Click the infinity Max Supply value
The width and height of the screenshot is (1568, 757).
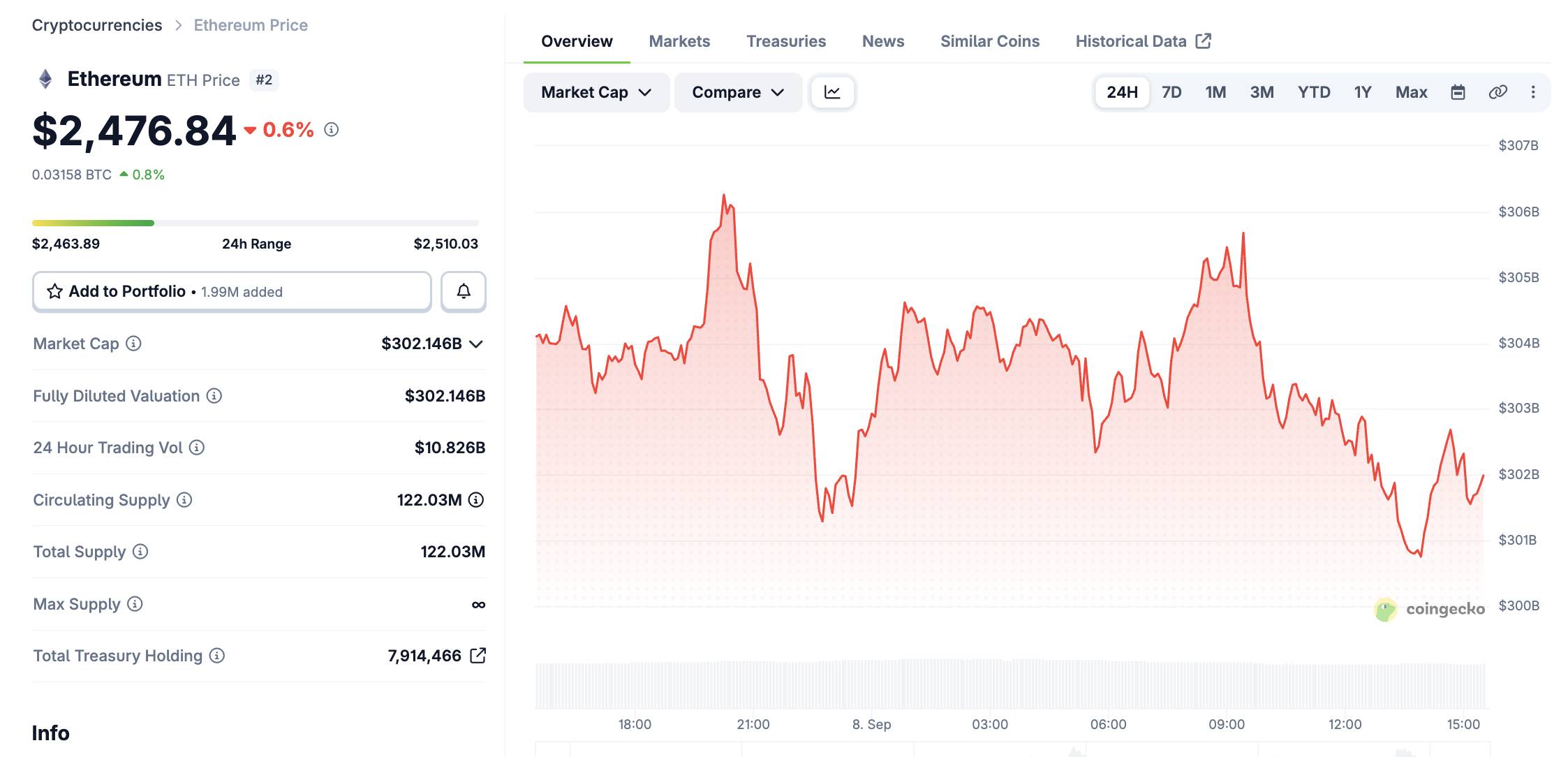point(478,605)
